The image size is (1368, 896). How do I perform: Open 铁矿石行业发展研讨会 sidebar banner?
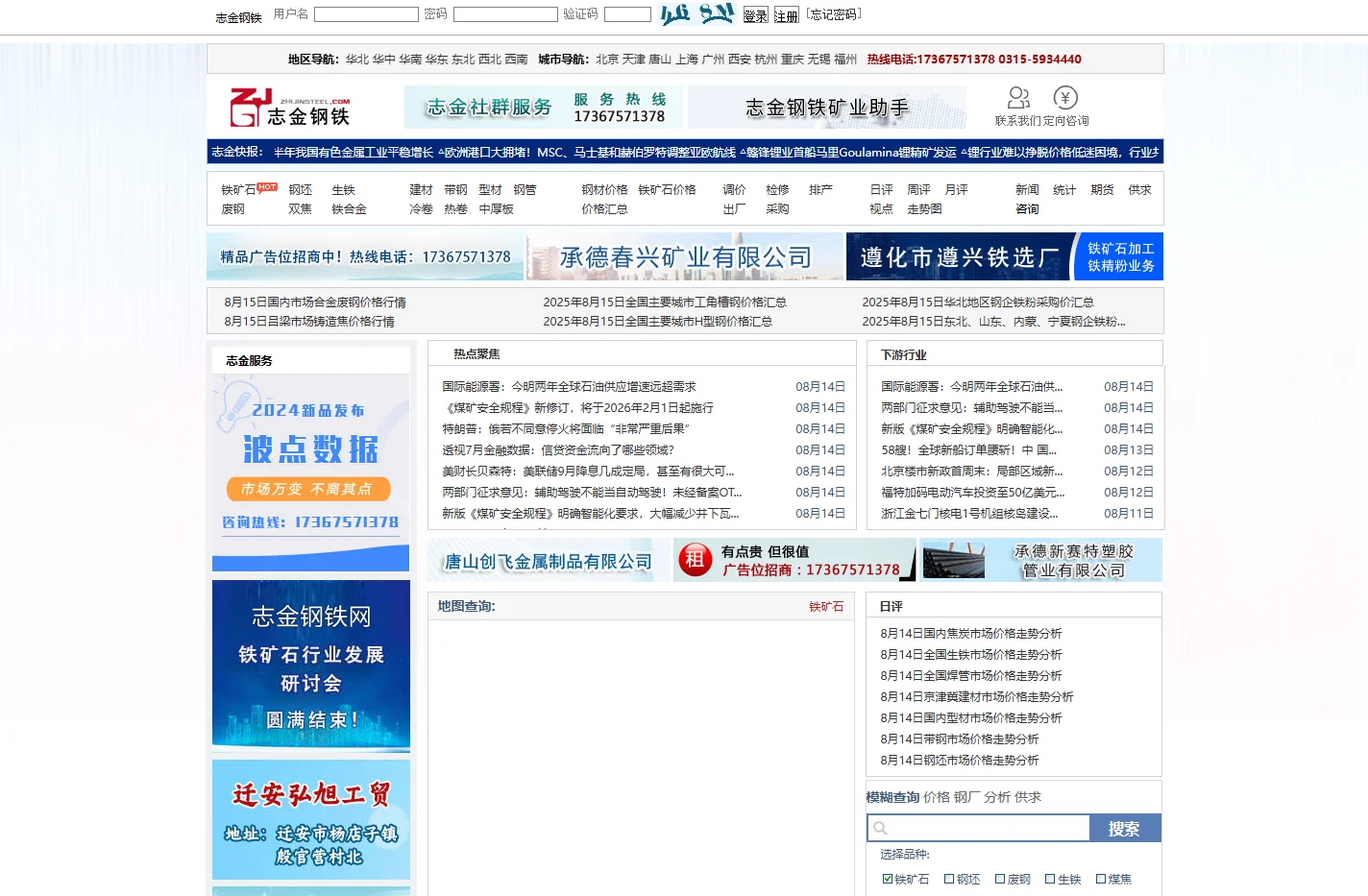pyautogui.click(x=310, y=666)
